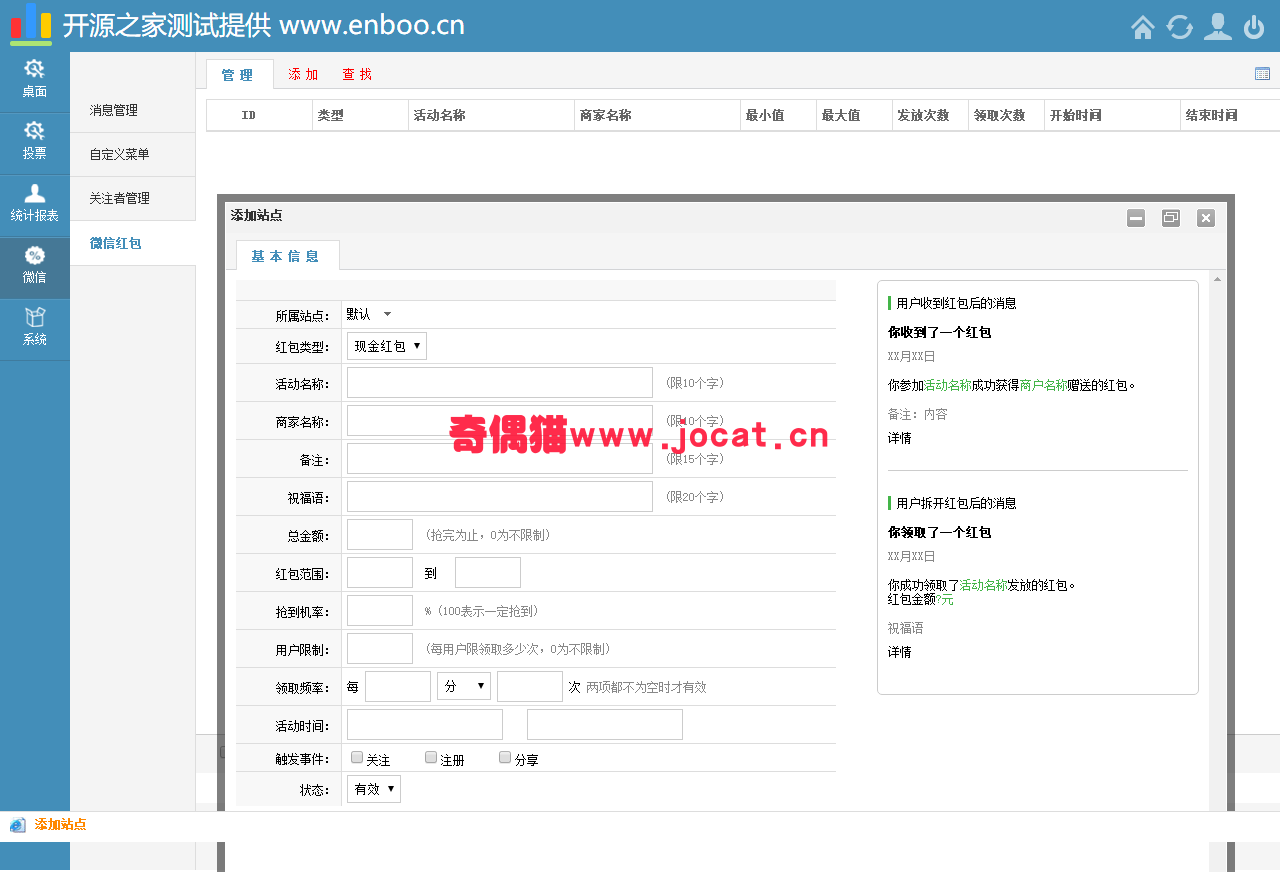Image resolution: width=1280 pixels, height=872 pixels.
Task: Open the 投票 sidebar item
Action: coord(35,140)
